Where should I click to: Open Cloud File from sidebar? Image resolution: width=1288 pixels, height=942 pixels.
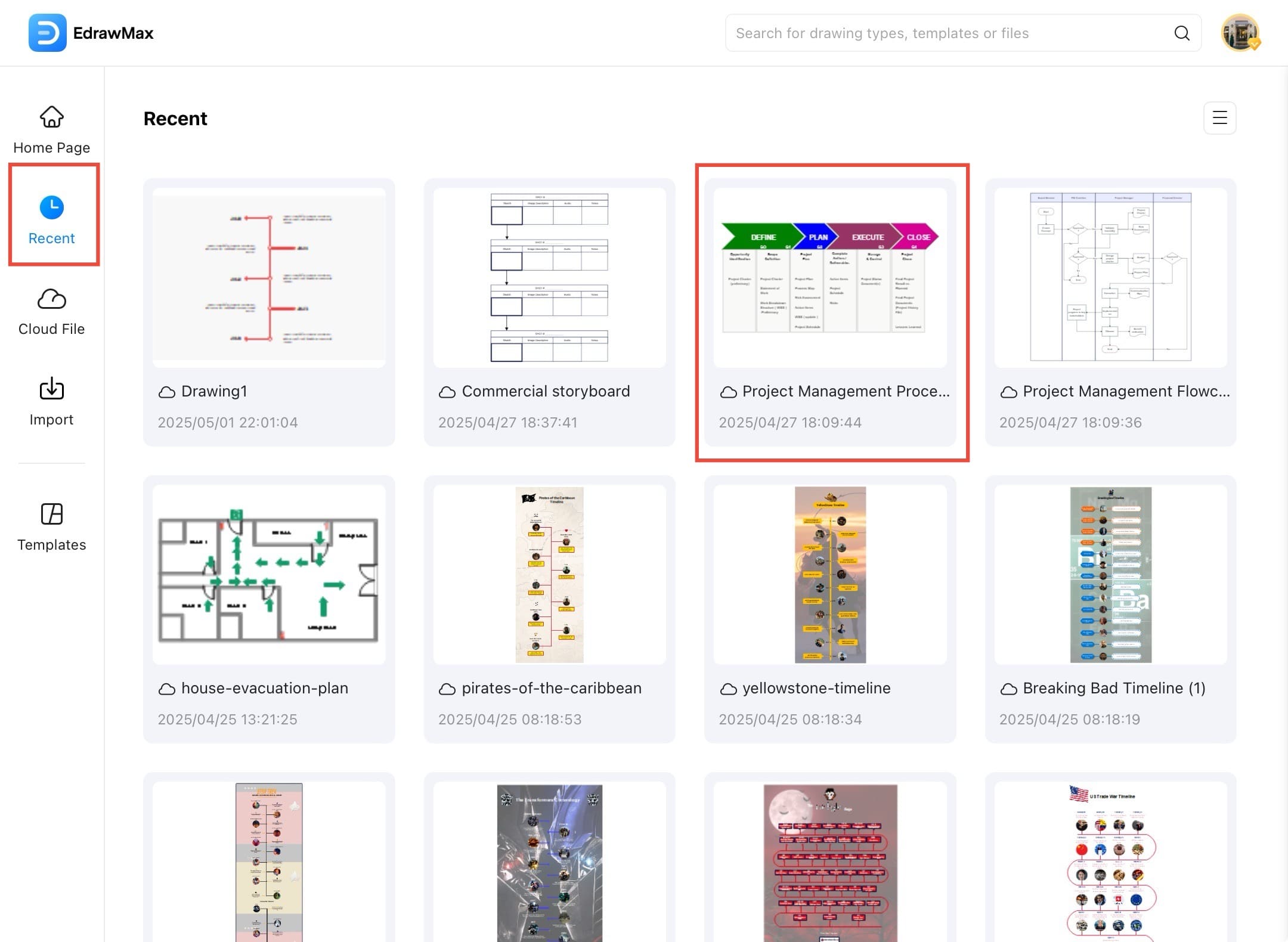[52, 299]
